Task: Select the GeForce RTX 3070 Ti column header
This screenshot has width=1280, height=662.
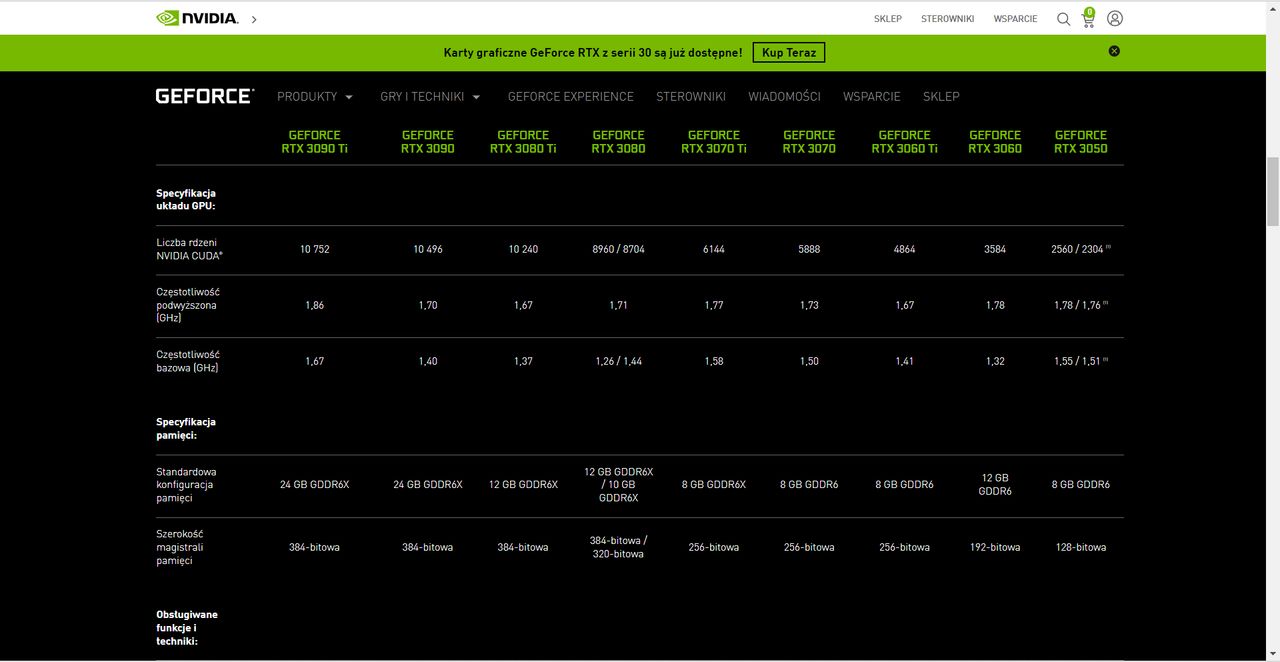Action: point(714,142)
